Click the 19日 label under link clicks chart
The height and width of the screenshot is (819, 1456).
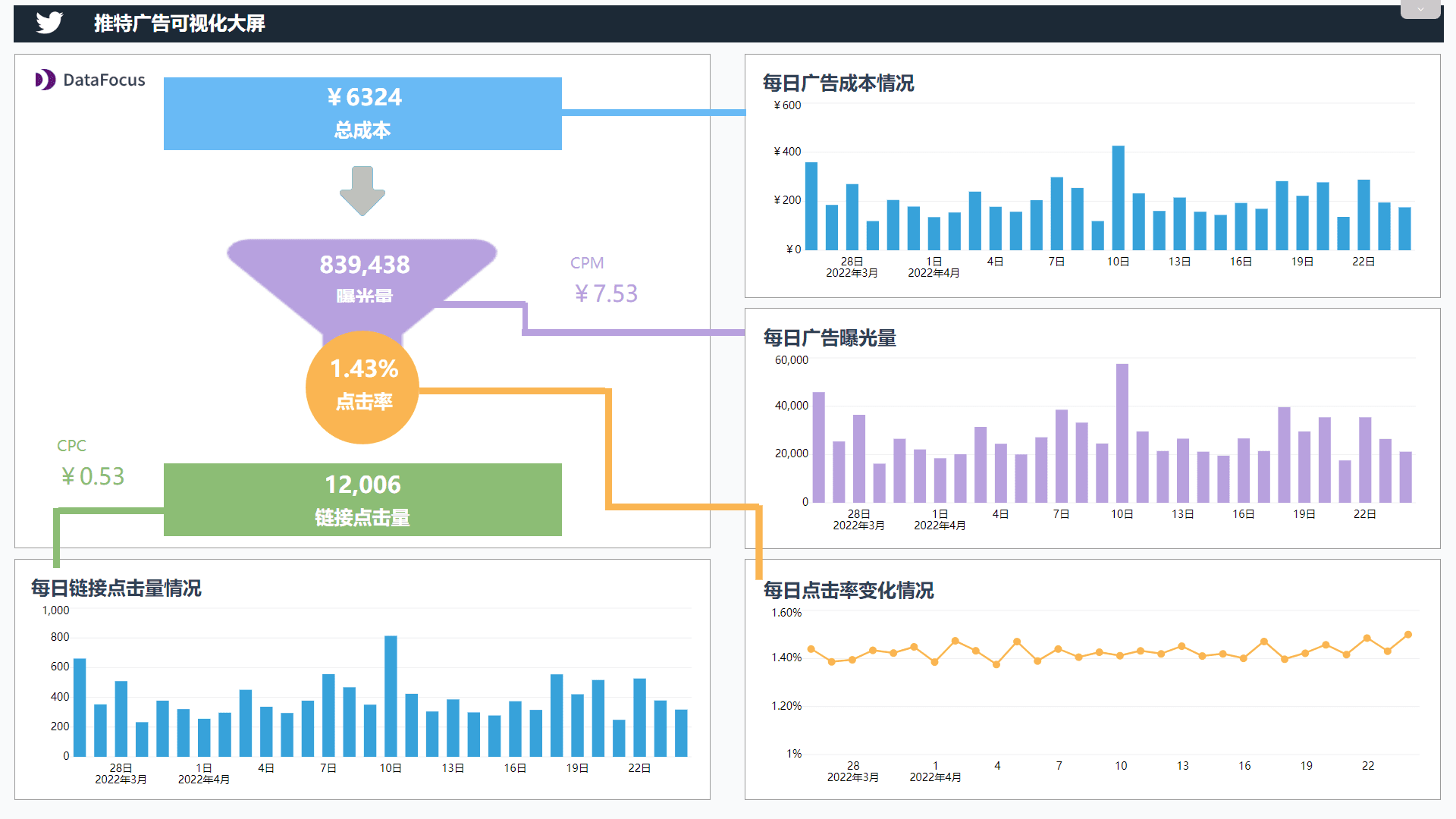577,768
